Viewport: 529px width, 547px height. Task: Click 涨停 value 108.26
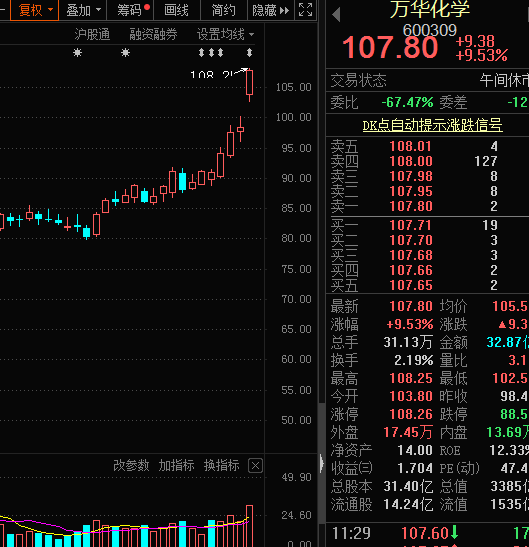[411, 414]
